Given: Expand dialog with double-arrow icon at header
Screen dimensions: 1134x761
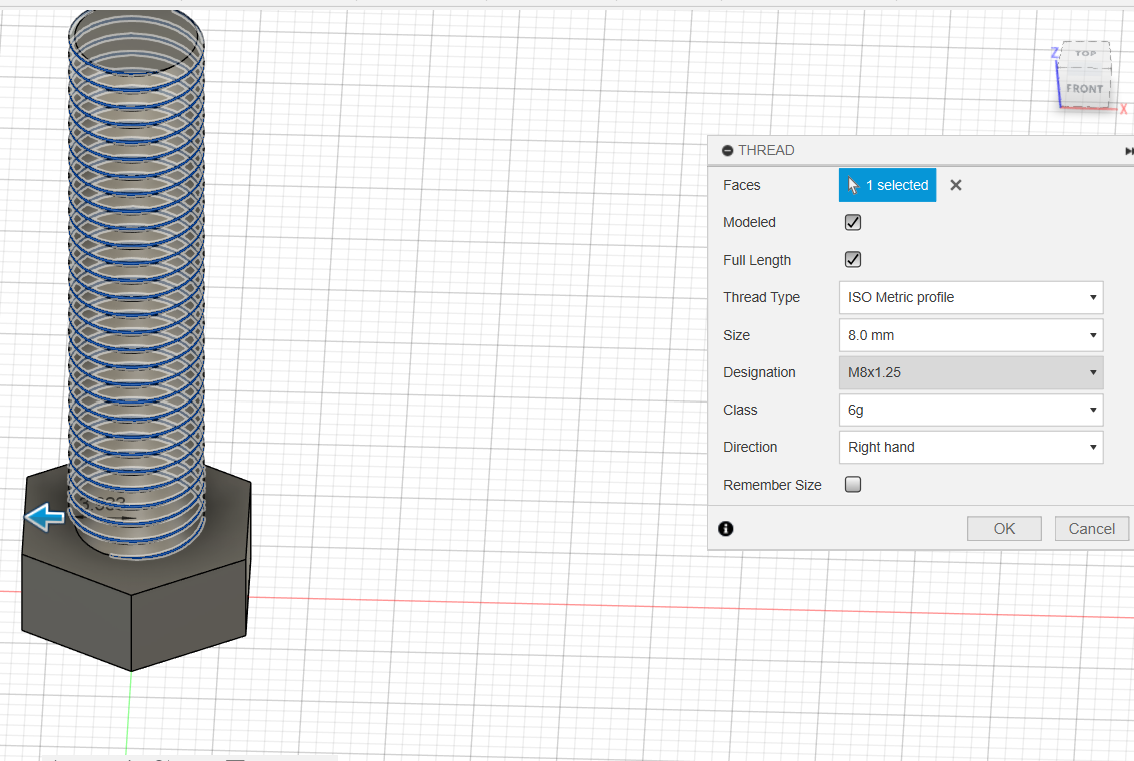Looking at the screenshot, I should [1128, 151].
